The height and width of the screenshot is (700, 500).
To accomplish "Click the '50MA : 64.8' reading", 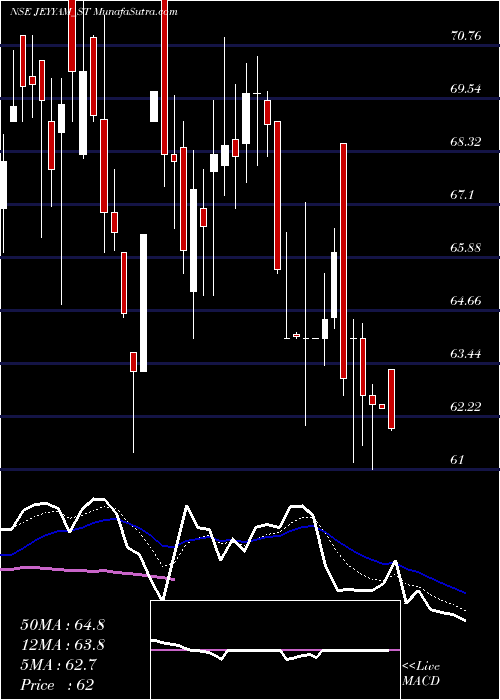I will [62, 625].
